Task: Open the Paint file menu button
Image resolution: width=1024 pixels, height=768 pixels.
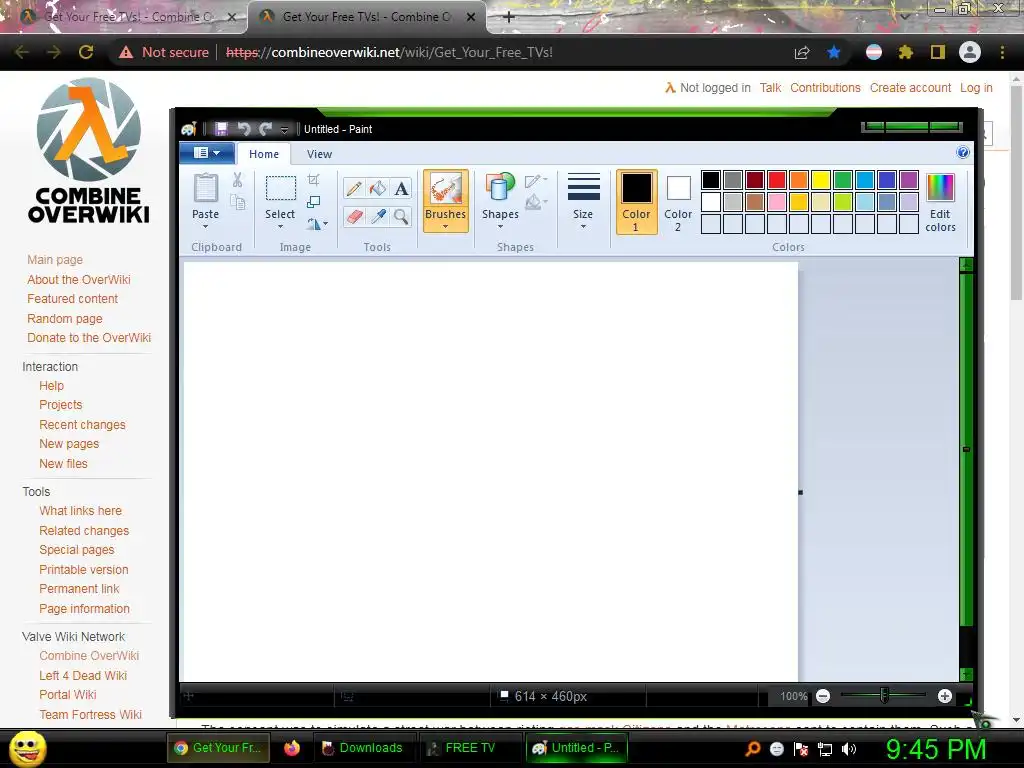Action: coord(207,153)
